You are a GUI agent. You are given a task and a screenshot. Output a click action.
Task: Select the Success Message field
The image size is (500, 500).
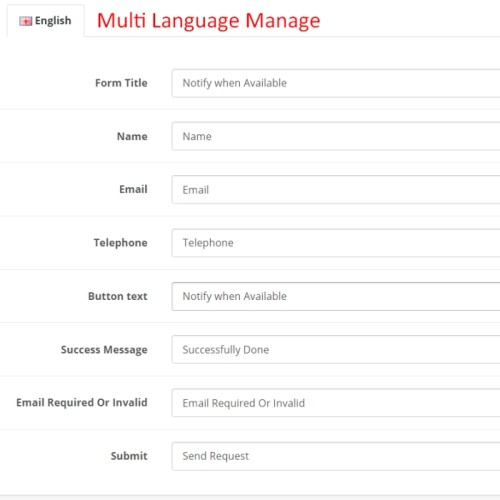click(x=336, y=350)
